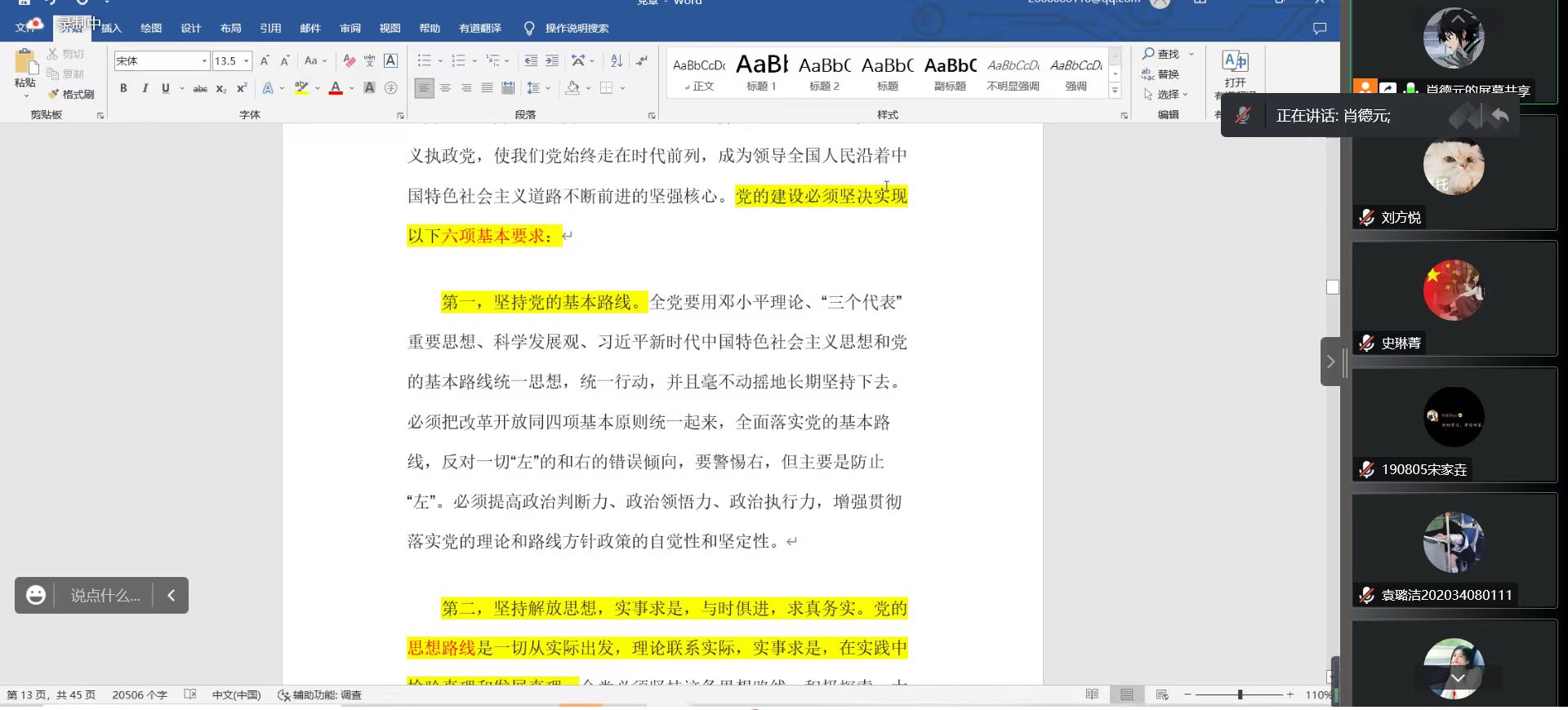Open the References (引用) tab
Image resolution: width=1568 pixels, height=710 pixels.
[x=270, y=29]
